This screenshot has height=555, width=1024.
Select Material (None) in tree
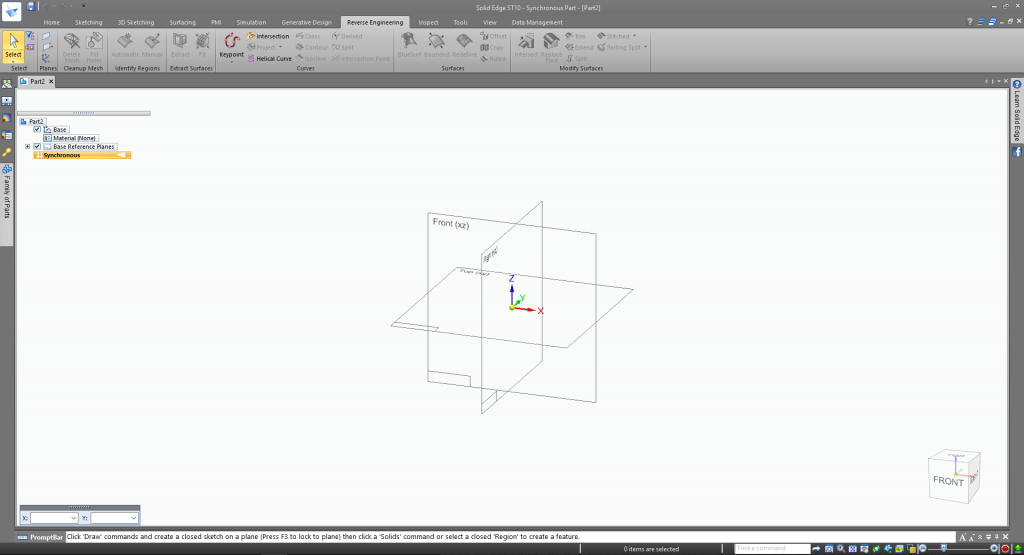71,138
